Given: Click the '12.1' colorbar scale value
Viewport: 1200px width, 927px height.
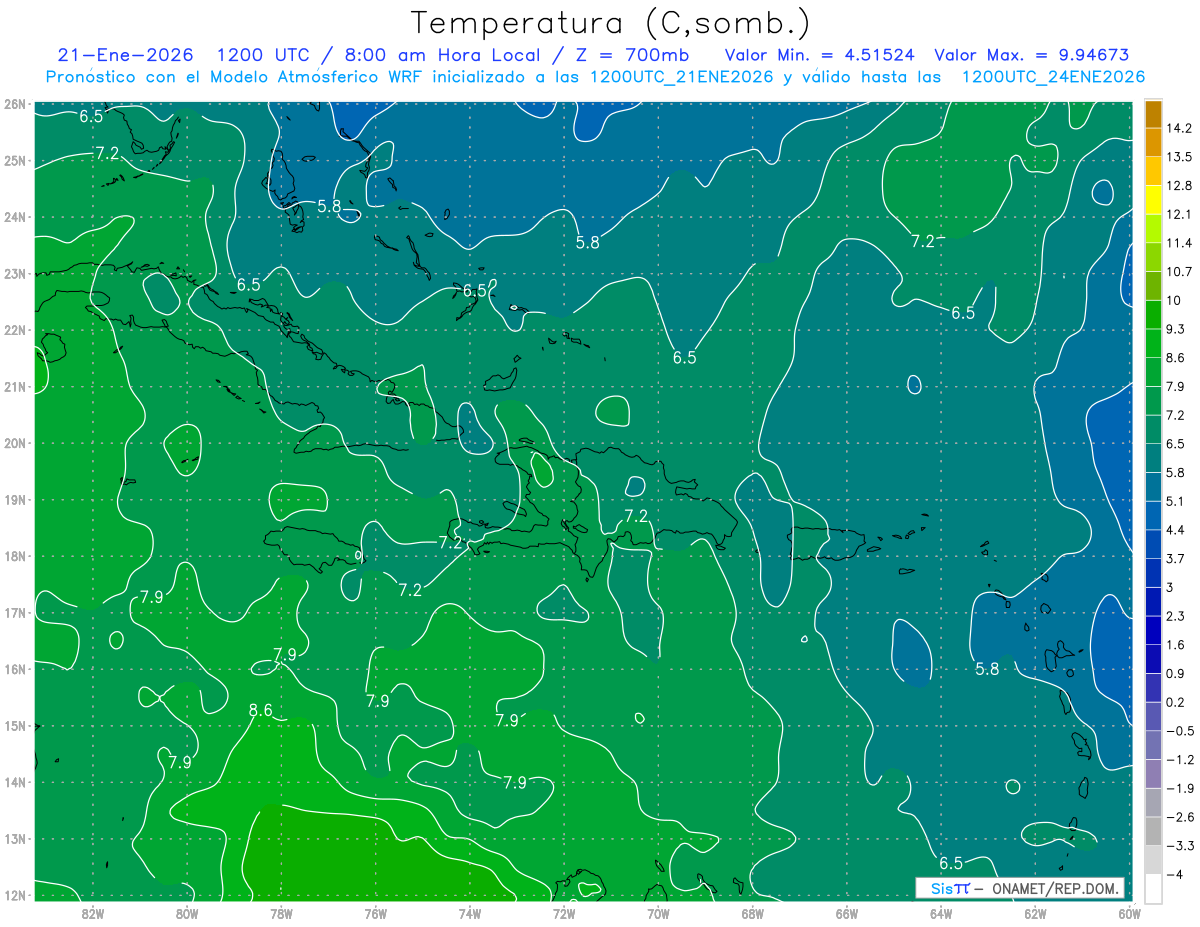Looking at the screenshot, I should click(x=1180, y=214).
